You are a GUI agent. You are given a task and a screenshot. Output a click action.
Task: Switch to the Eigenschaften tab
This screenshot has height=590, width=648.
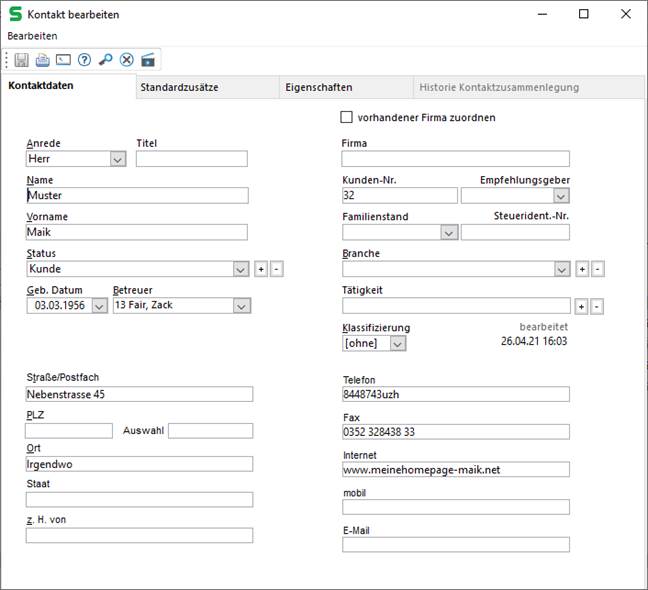click(316, 87)
